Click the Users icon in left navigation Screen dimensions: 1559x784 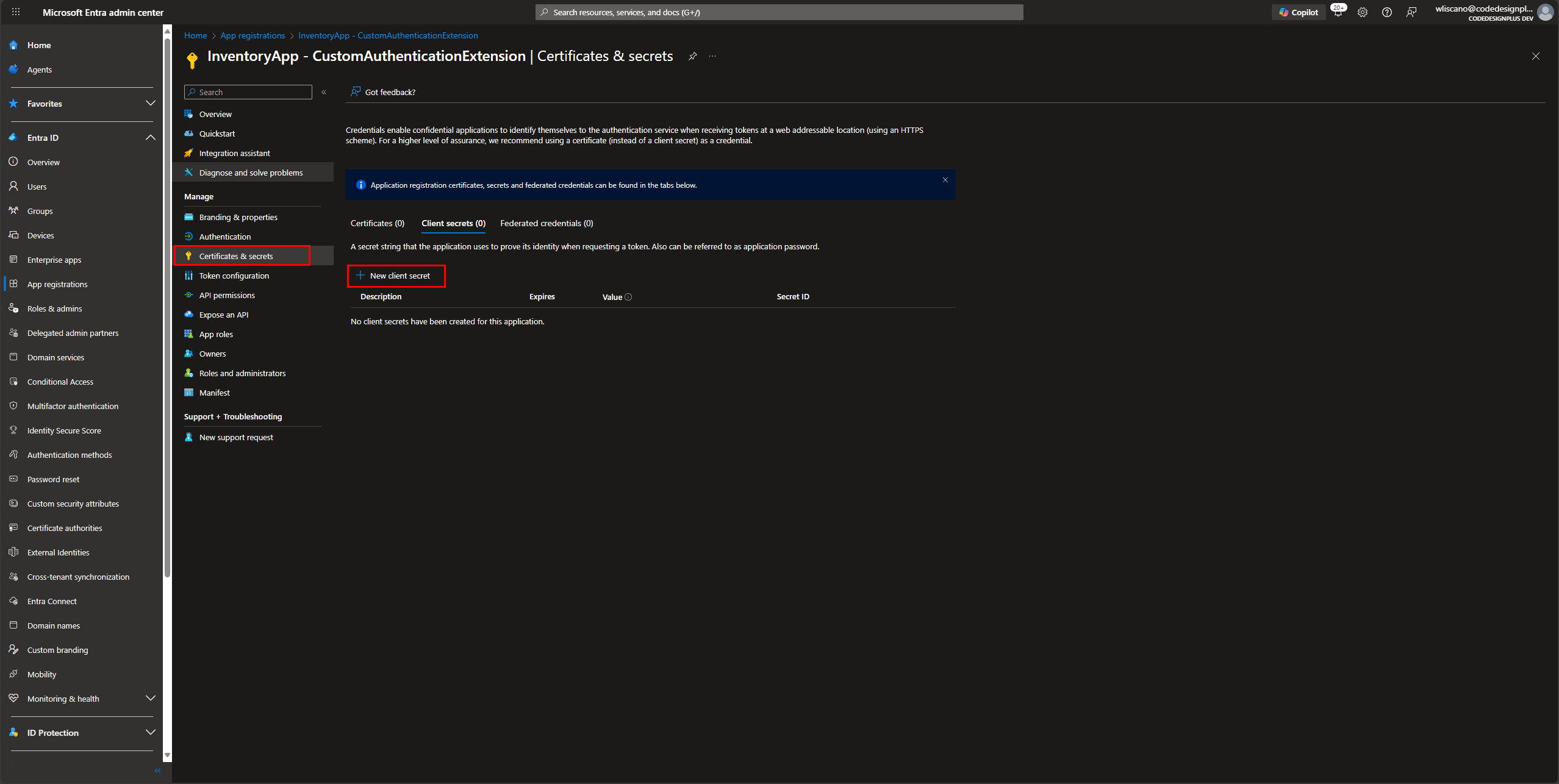pos(13,186)
